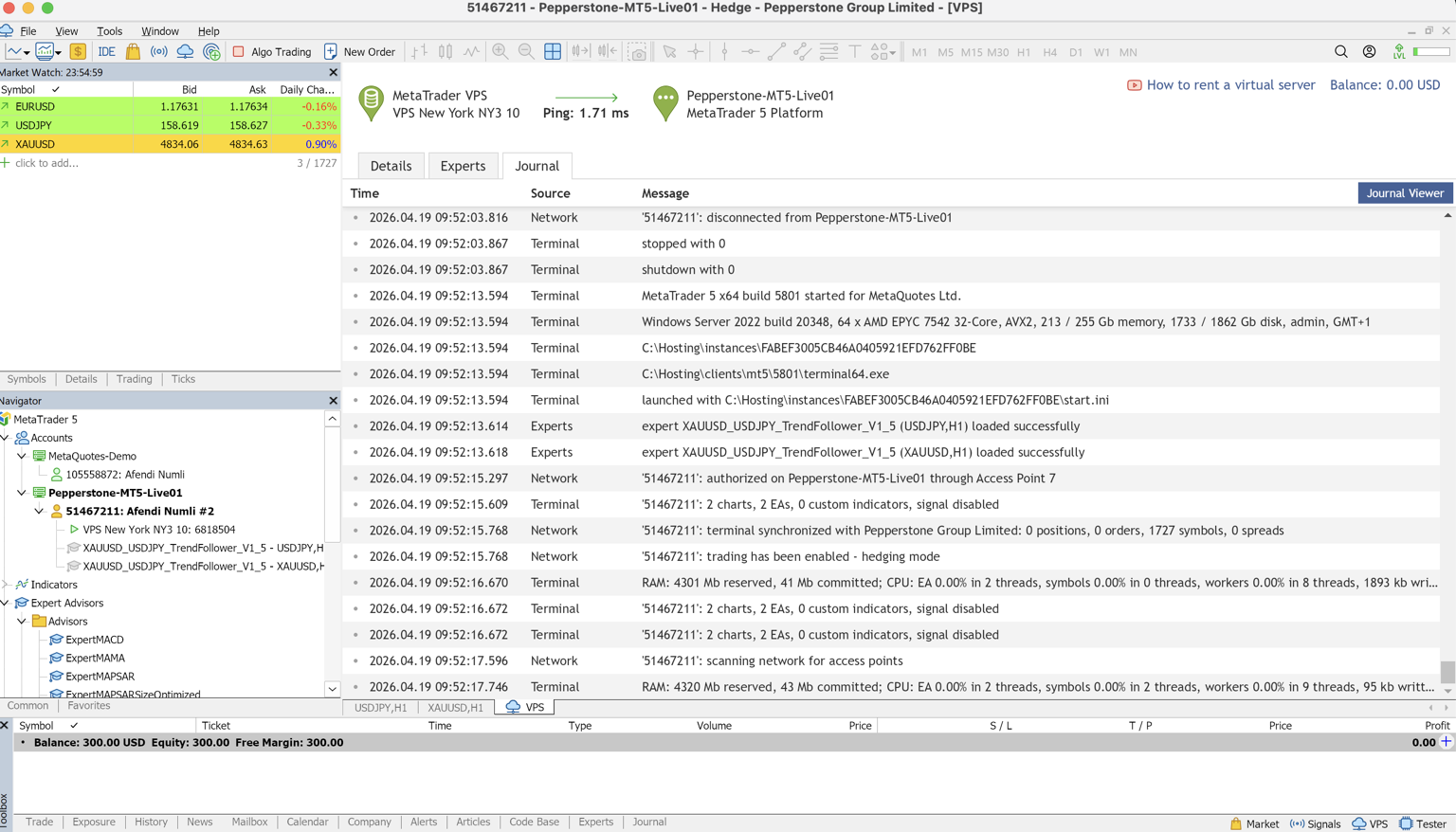Open the Journal Viewer
Viewport: 1456px width, 832px height.
pos(1405,193)
